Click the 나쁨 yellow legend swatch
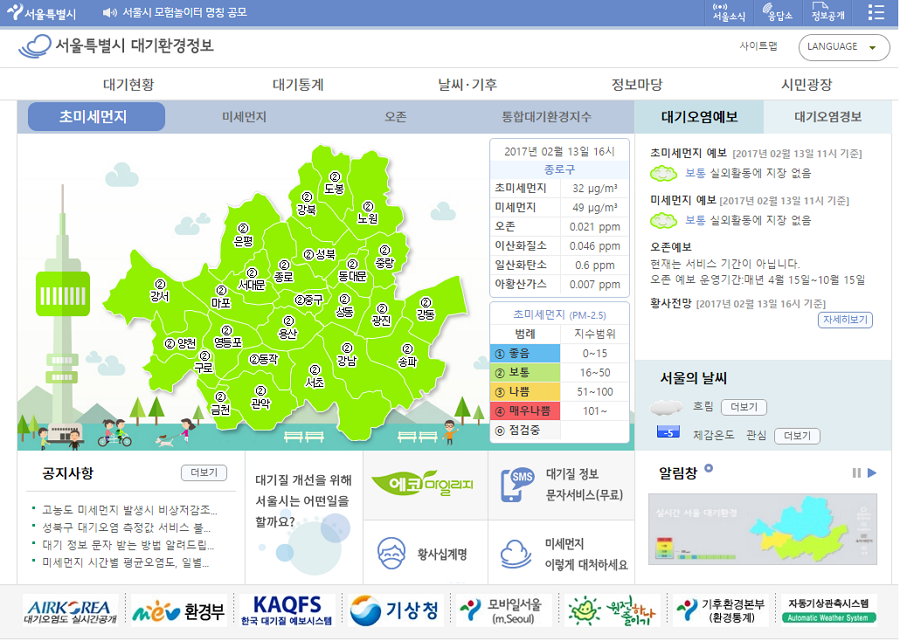Viewport: 900px width, 641px height. click(x=525, y=392)
